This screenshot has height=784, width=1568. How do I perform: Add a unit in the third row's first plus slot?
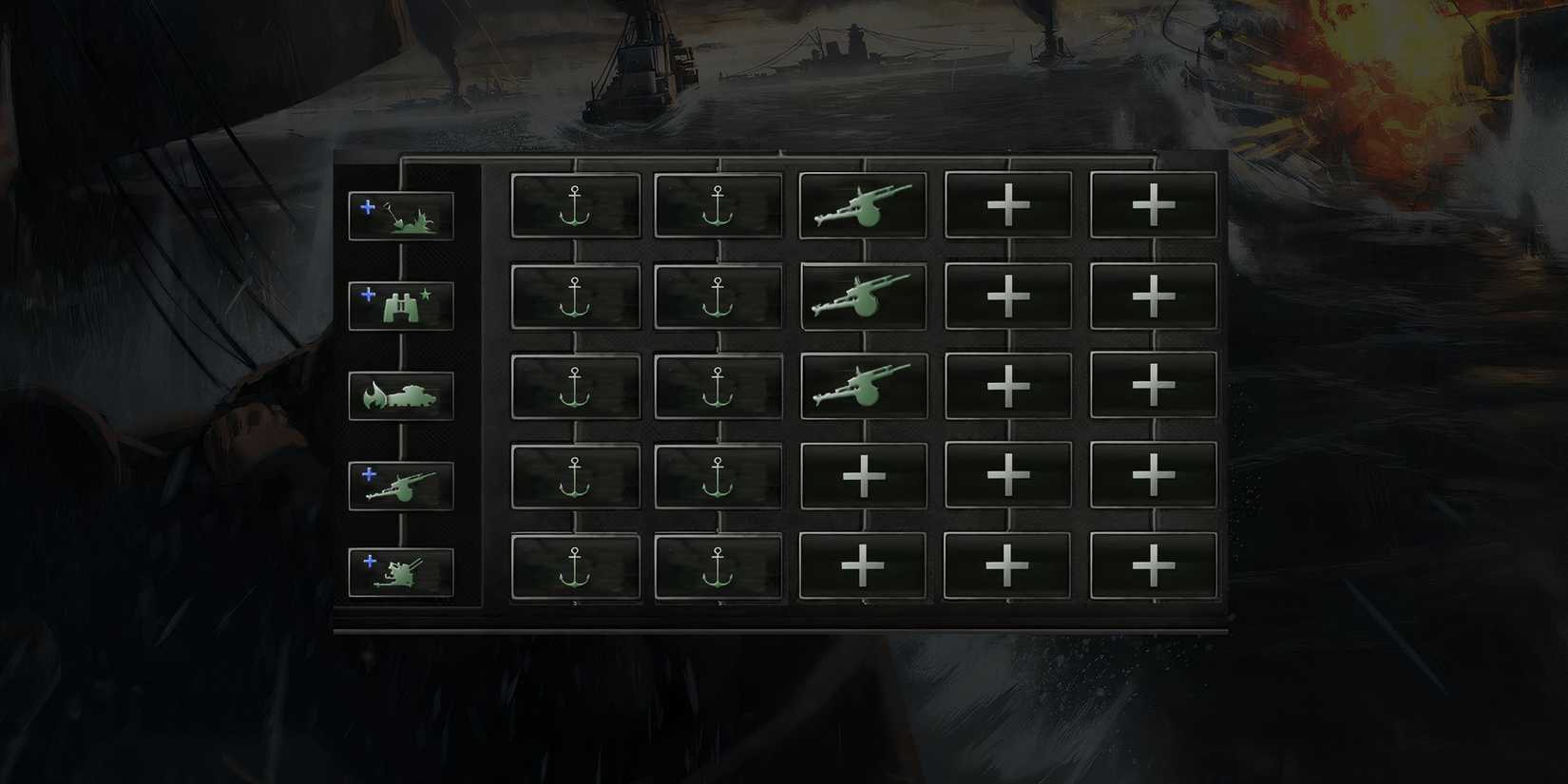[x=1007, y=386]
